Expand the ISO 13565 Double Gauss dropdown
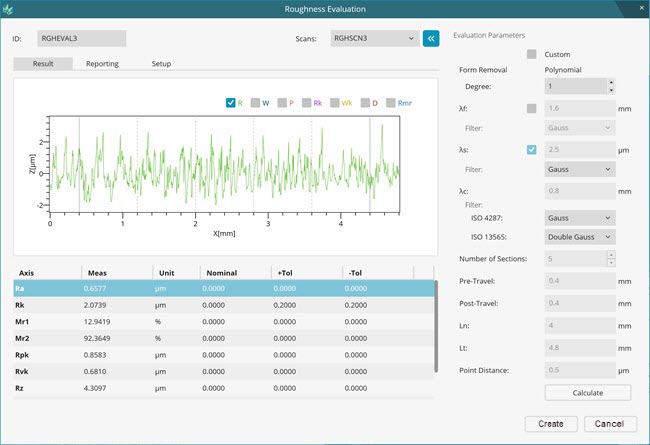Viewport: 650px width, 445px height. pos(580,237)
